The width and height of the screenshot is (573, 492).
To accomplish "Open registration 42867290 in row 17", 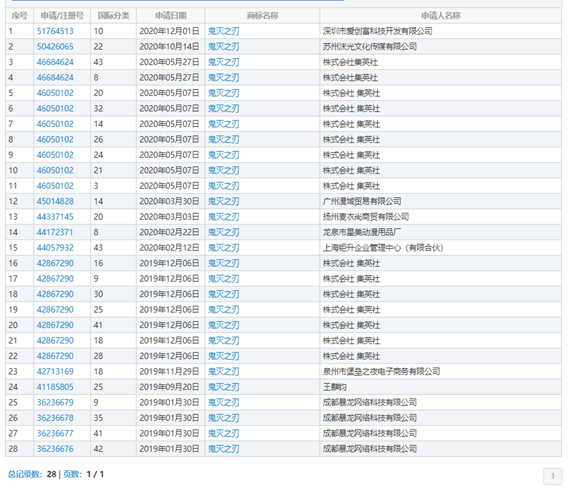I will [55, 279].
